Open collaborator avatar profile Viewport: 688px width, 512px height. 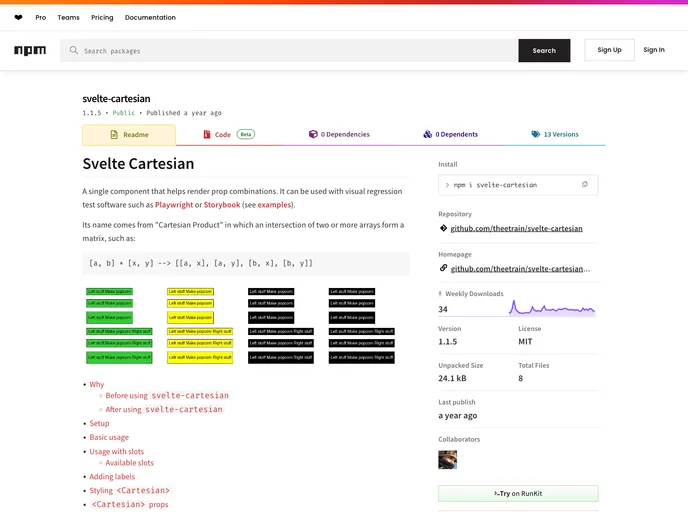(x=448, y=460)
